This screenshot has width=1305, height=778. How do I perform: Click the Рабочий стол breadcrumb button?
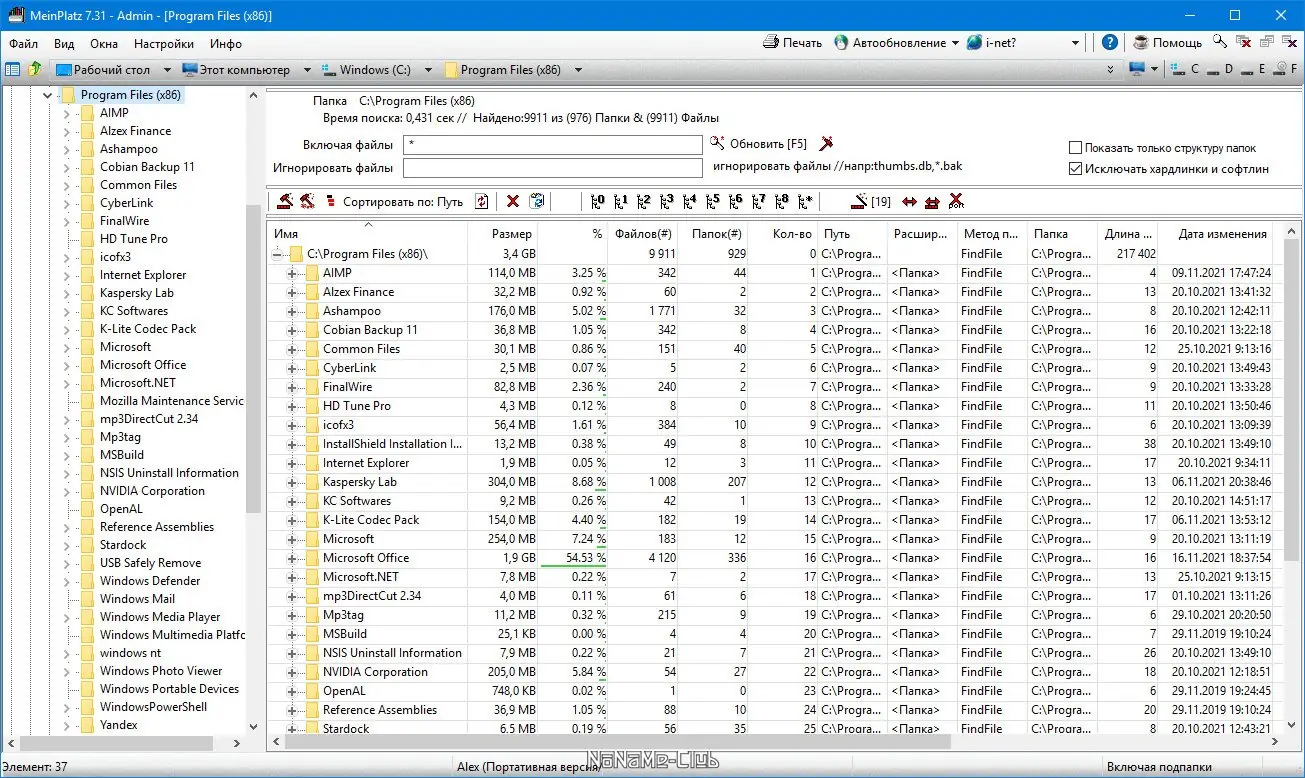(102, 70)
